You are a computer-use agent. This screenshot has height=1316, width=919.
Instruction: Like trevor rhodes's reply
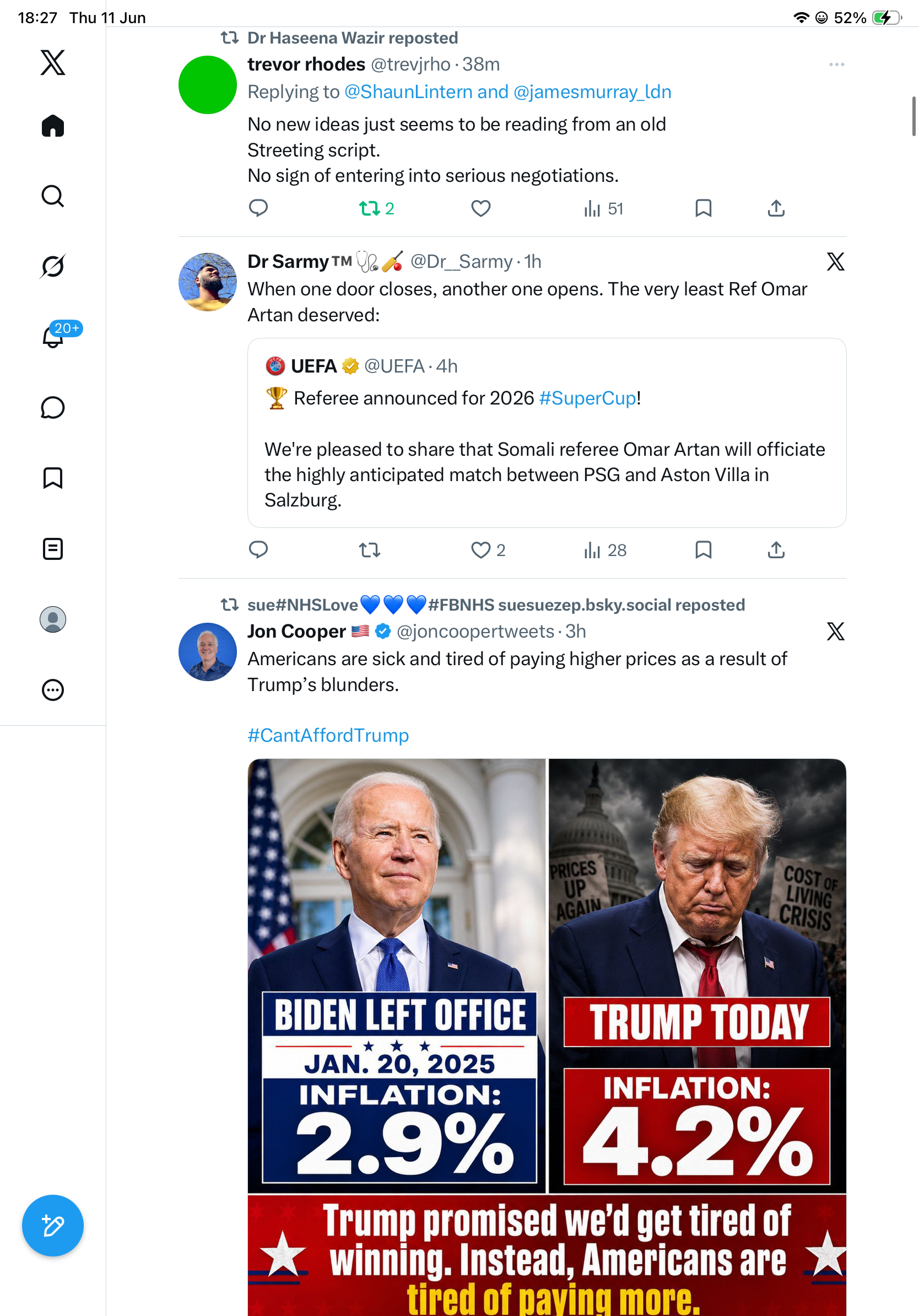point(480,209)
